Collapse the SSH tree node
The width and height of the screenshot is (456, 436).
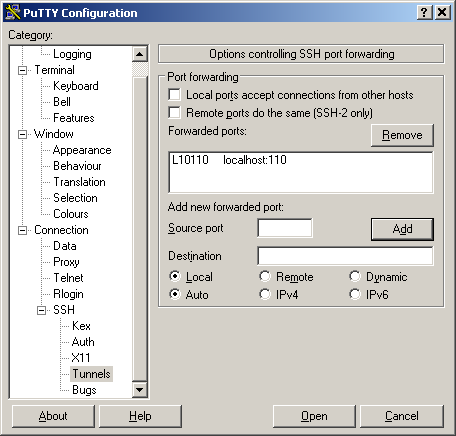pos(41,310)
